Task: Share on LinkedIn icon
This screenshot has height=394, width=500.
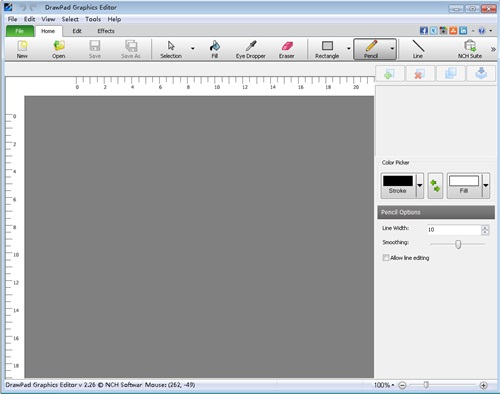Action: pyautogui.click(x=463, y=31)
